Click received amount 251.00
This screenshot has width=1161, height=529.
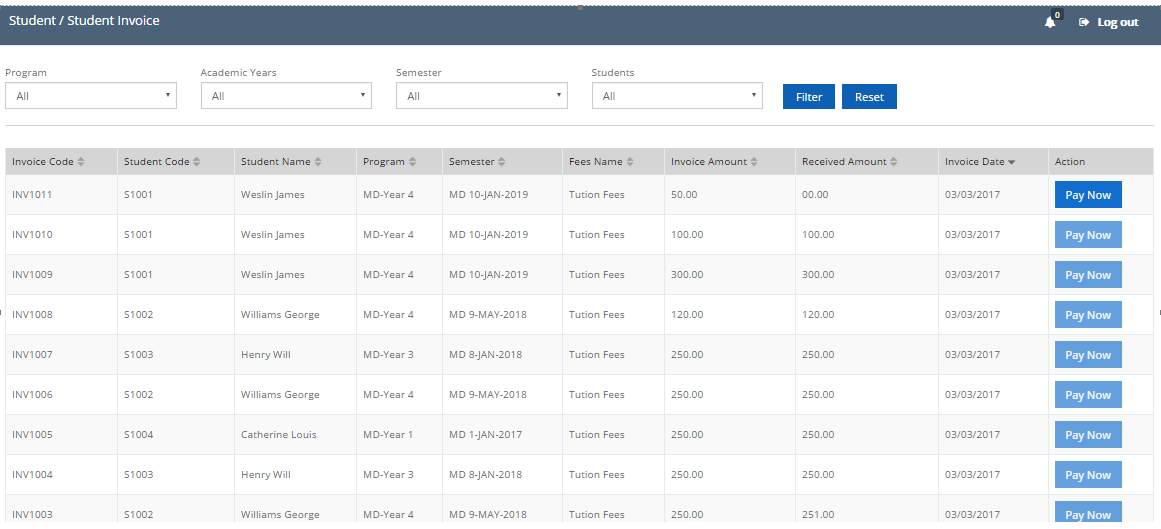(x=818, y=515)
